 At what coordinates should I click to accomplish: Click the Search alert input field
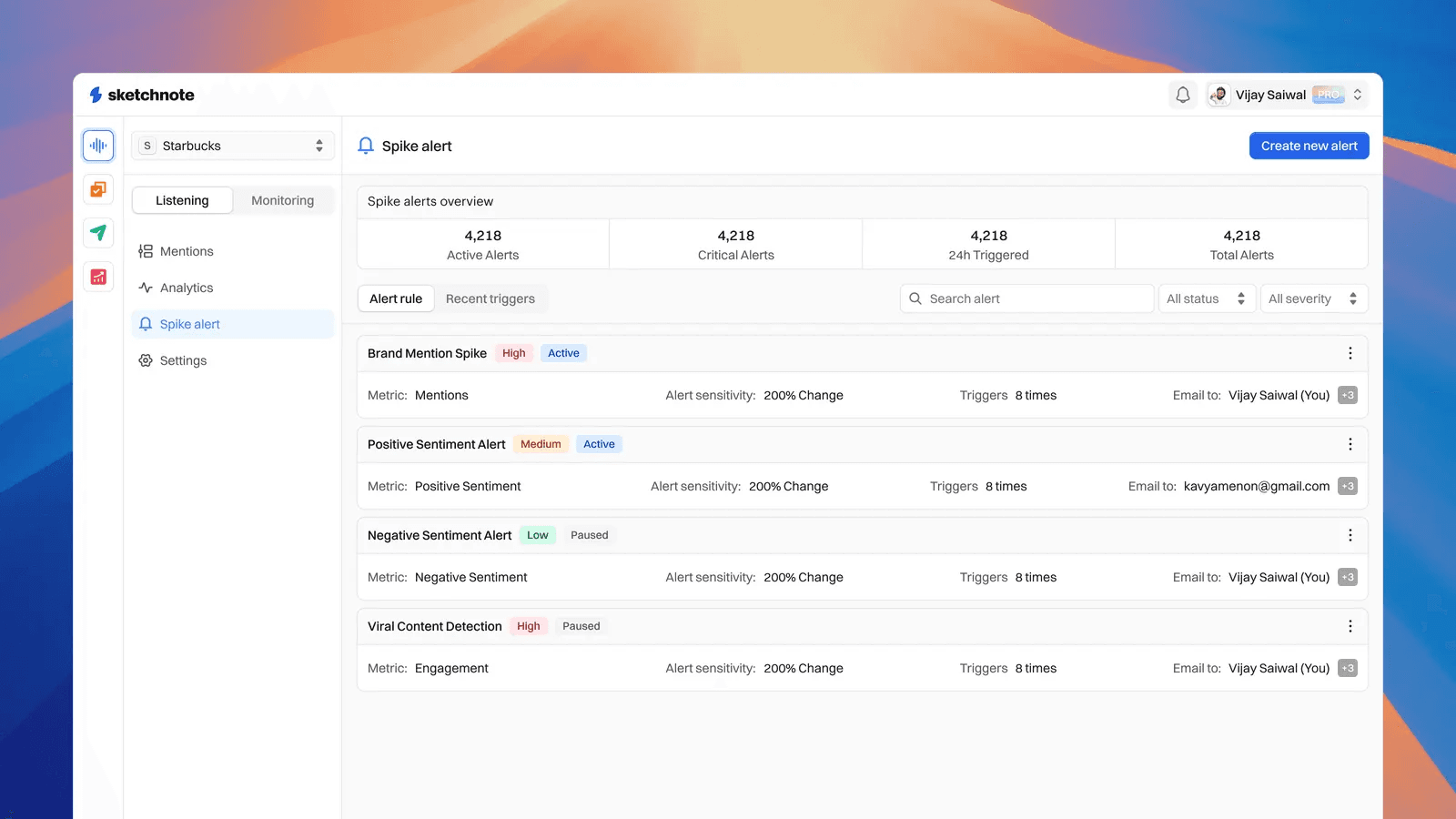tap(1027, 298)
